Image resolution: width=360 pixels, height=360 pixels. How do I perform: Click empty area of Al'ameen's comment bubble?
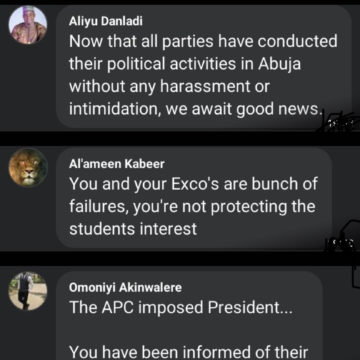coord(263,230)
